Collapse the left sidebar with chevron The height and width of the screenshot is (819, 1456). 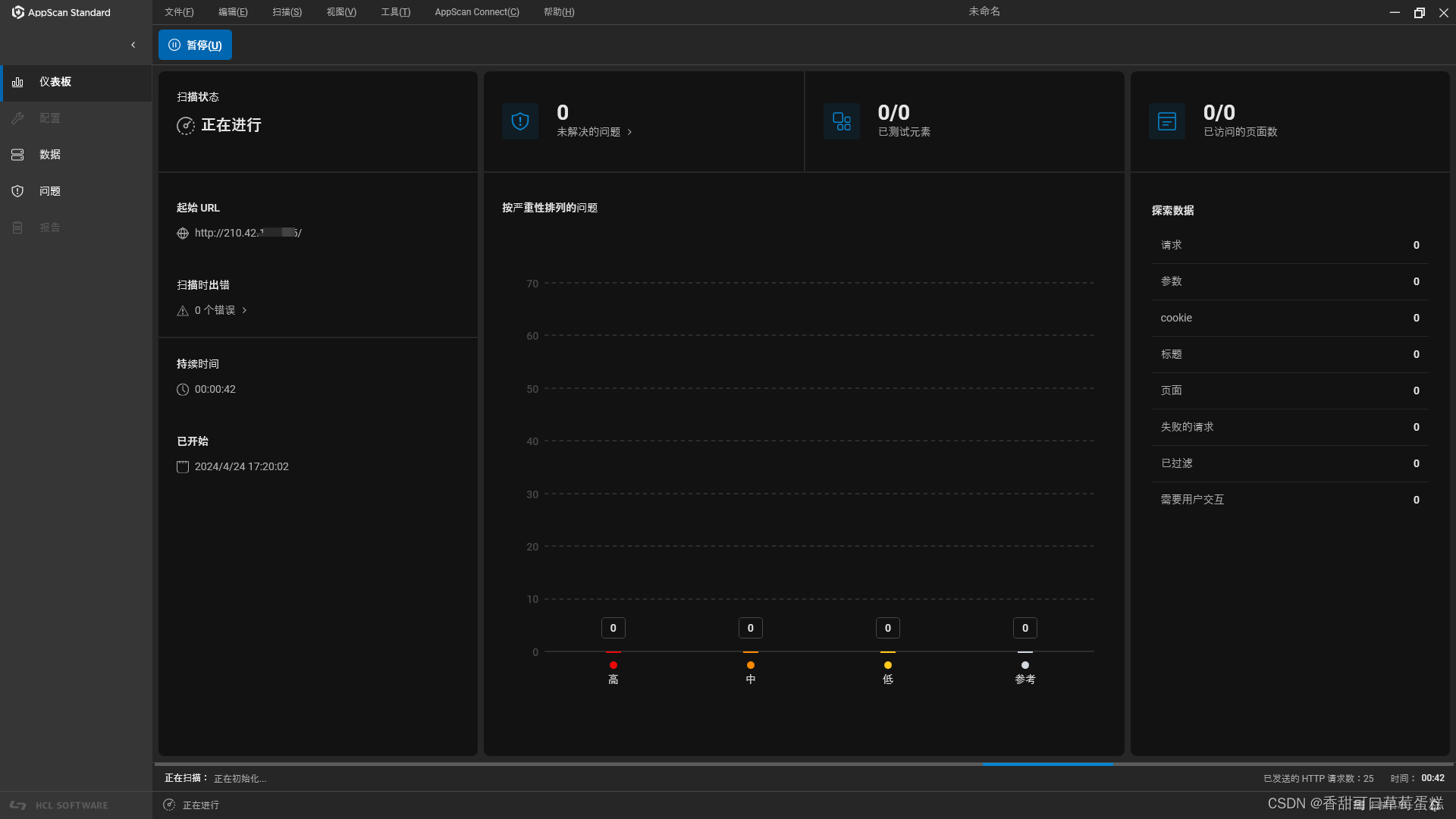tap(133, 45)
